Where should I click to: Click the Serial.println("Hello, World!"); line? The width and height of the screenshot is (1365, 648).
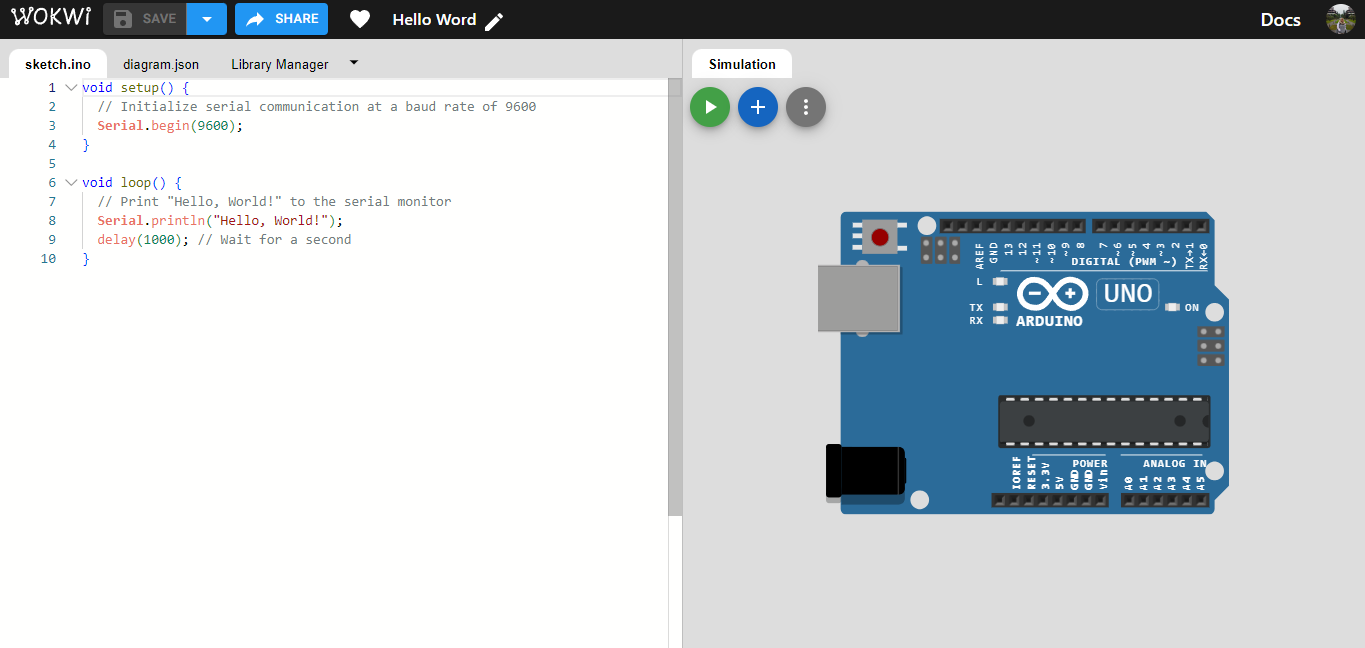point(220,221)
